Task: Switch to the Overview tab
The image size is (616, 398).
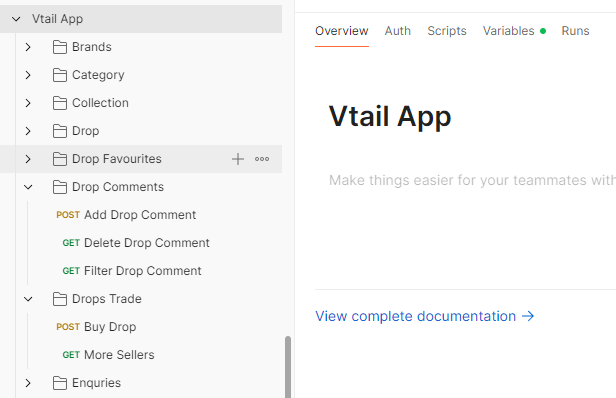Action: [342, 31]
